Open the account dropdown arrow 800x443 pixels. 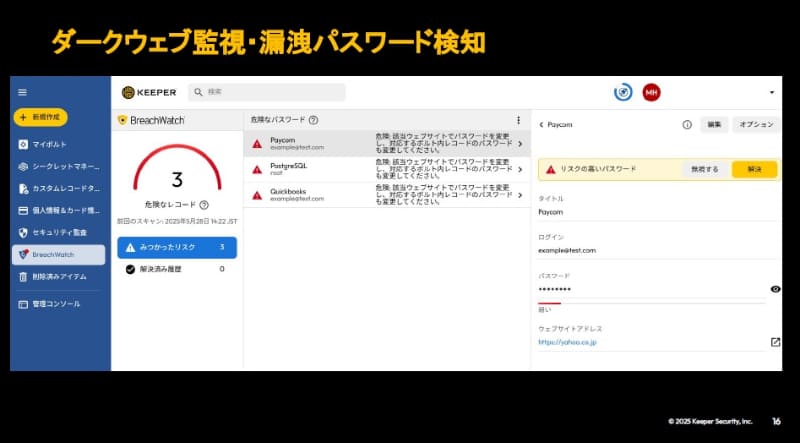tap(771, 92)
